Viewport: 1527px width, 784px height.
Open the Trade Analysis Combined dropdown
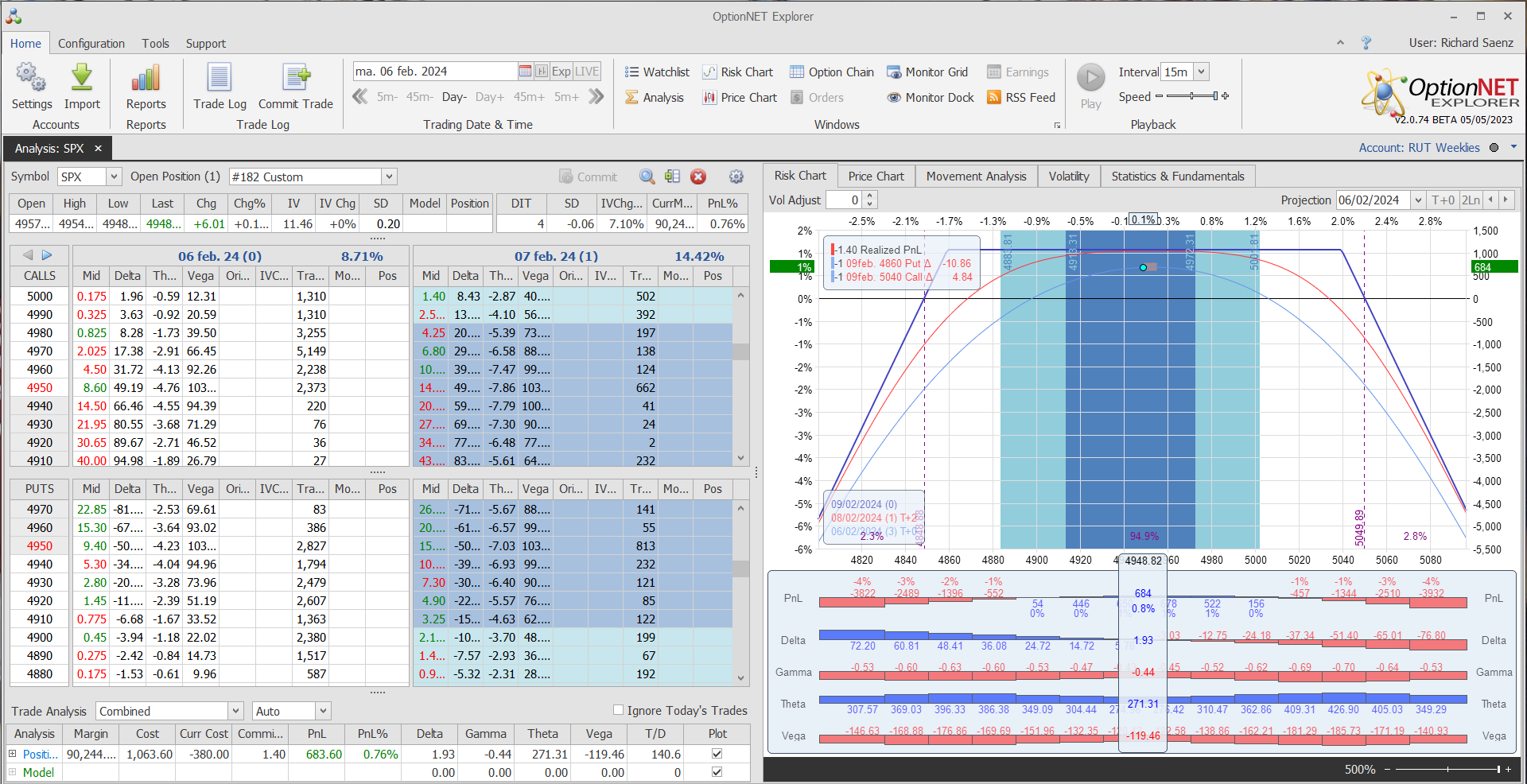[x=235, y=711]
